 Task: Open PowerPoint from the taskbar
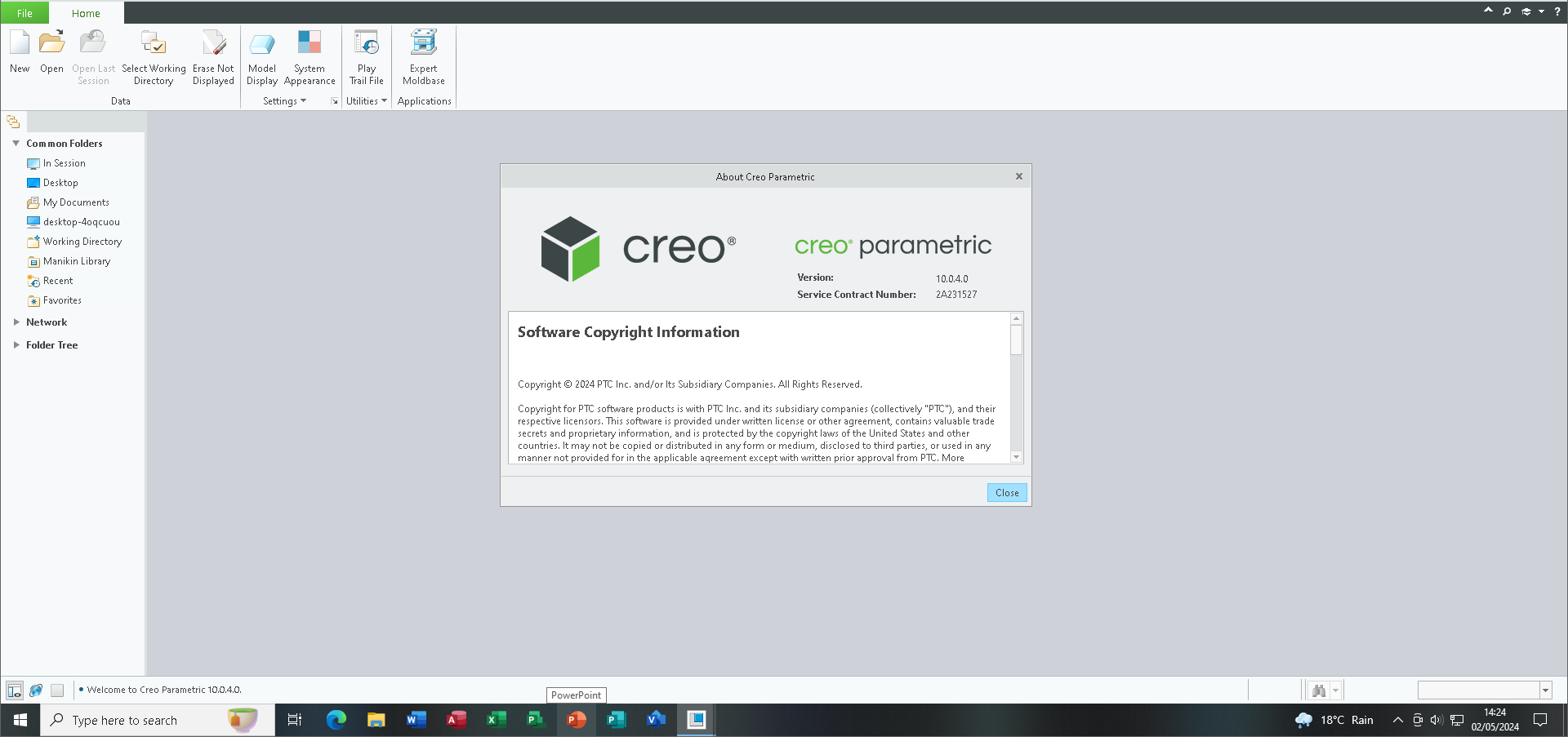pyautogui.click(x=576, y=720)
